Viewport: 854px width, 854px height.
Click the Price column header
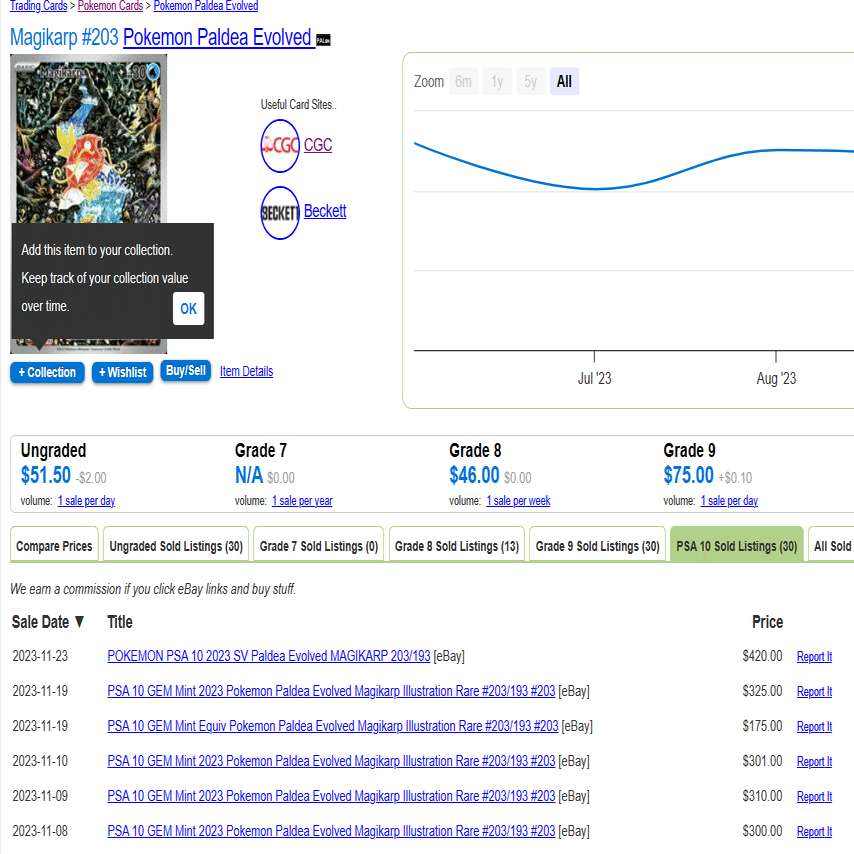coord(767,621)
